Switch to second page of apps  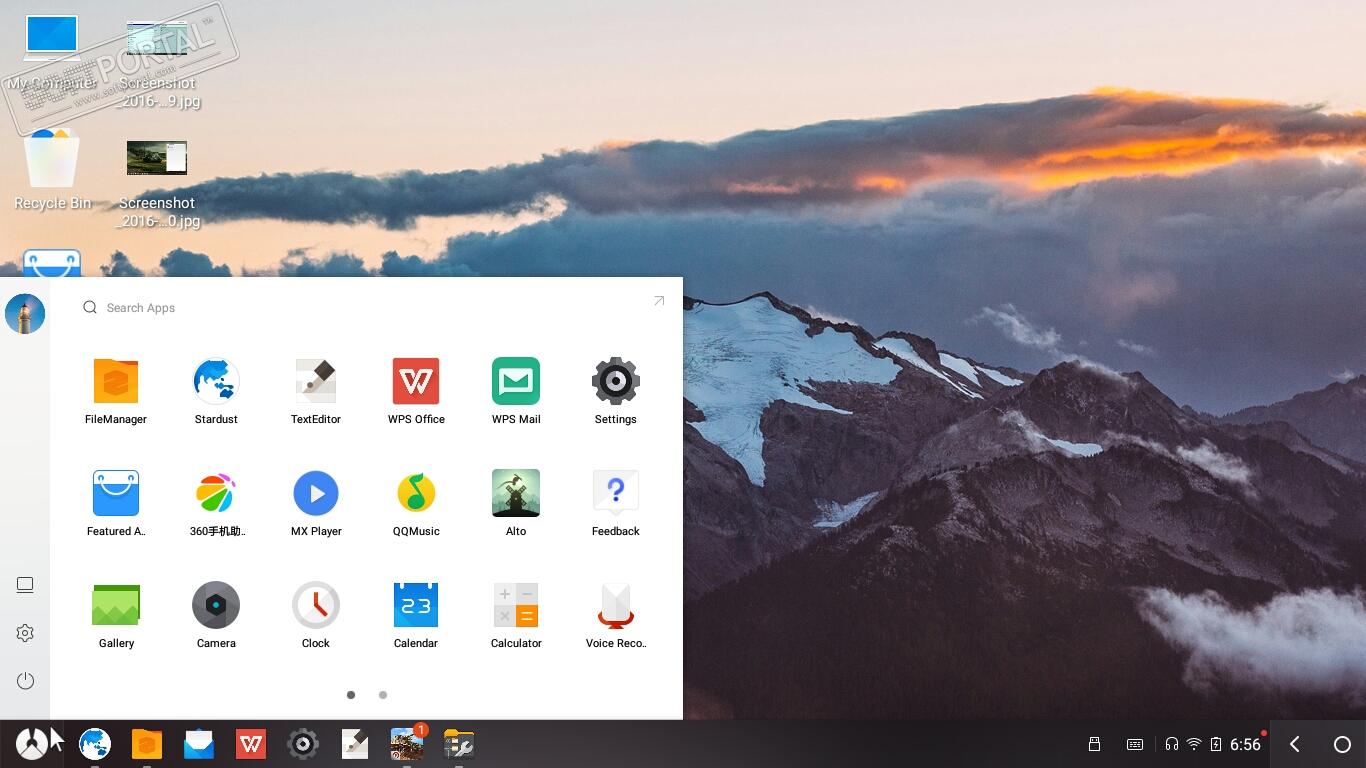(383, 694)
